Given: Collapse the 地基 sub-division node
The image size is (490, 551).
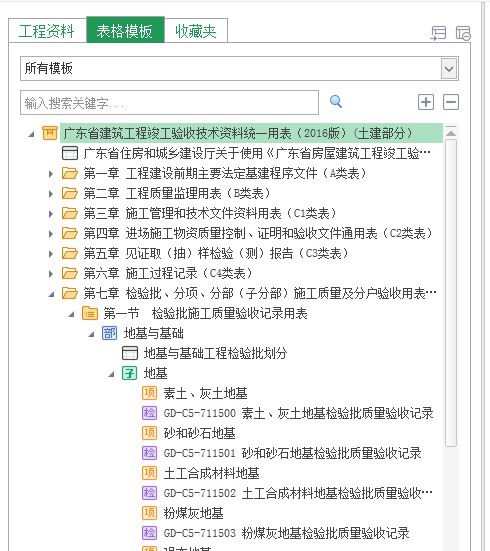Looking at the screenshot, I should tap(111, 374).
